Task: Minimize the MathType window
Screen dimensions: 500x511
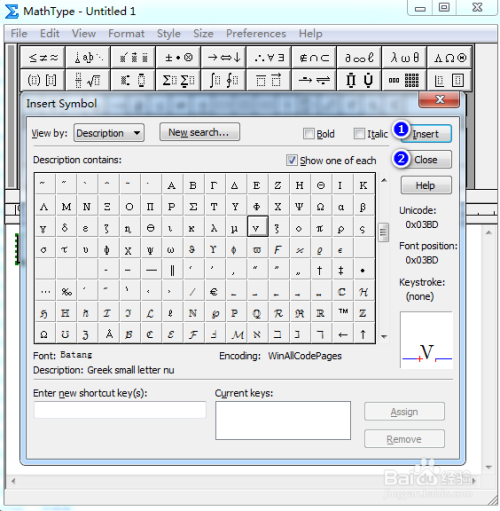Action: click(x=420, y=8)
